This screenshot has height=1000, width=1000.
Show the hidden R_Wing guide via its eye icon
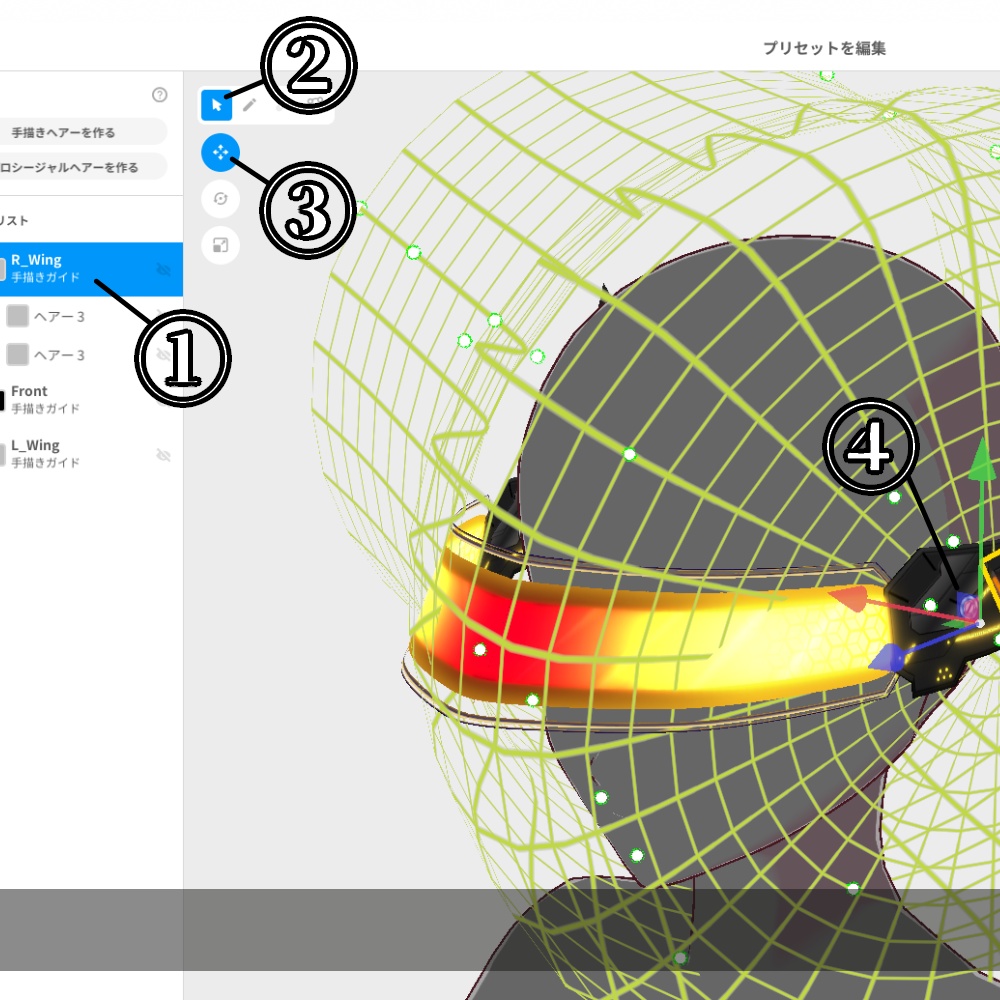click(165, 268)
